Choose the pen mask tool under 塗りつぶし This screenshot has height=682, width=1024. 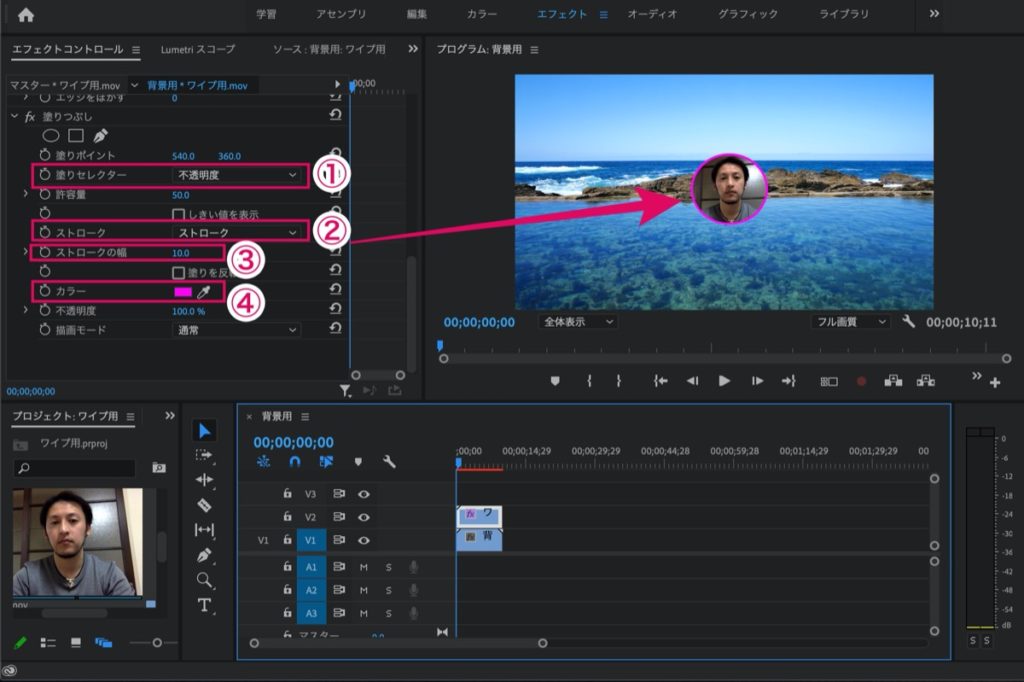tap(100, 136)
